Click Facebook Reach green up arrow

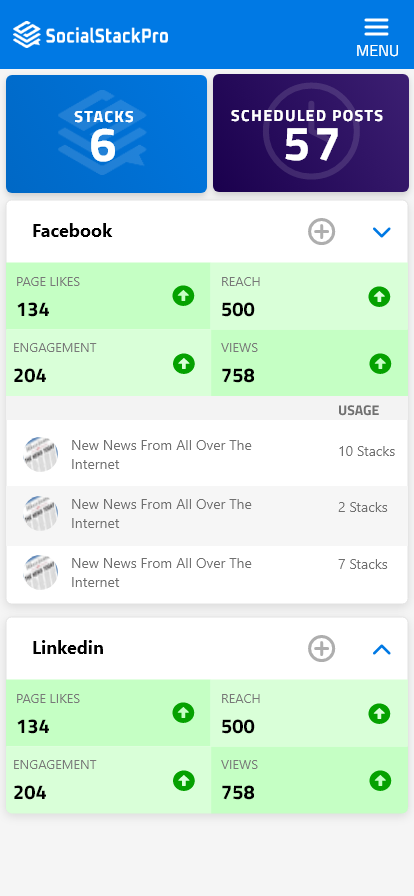point(379,297)
